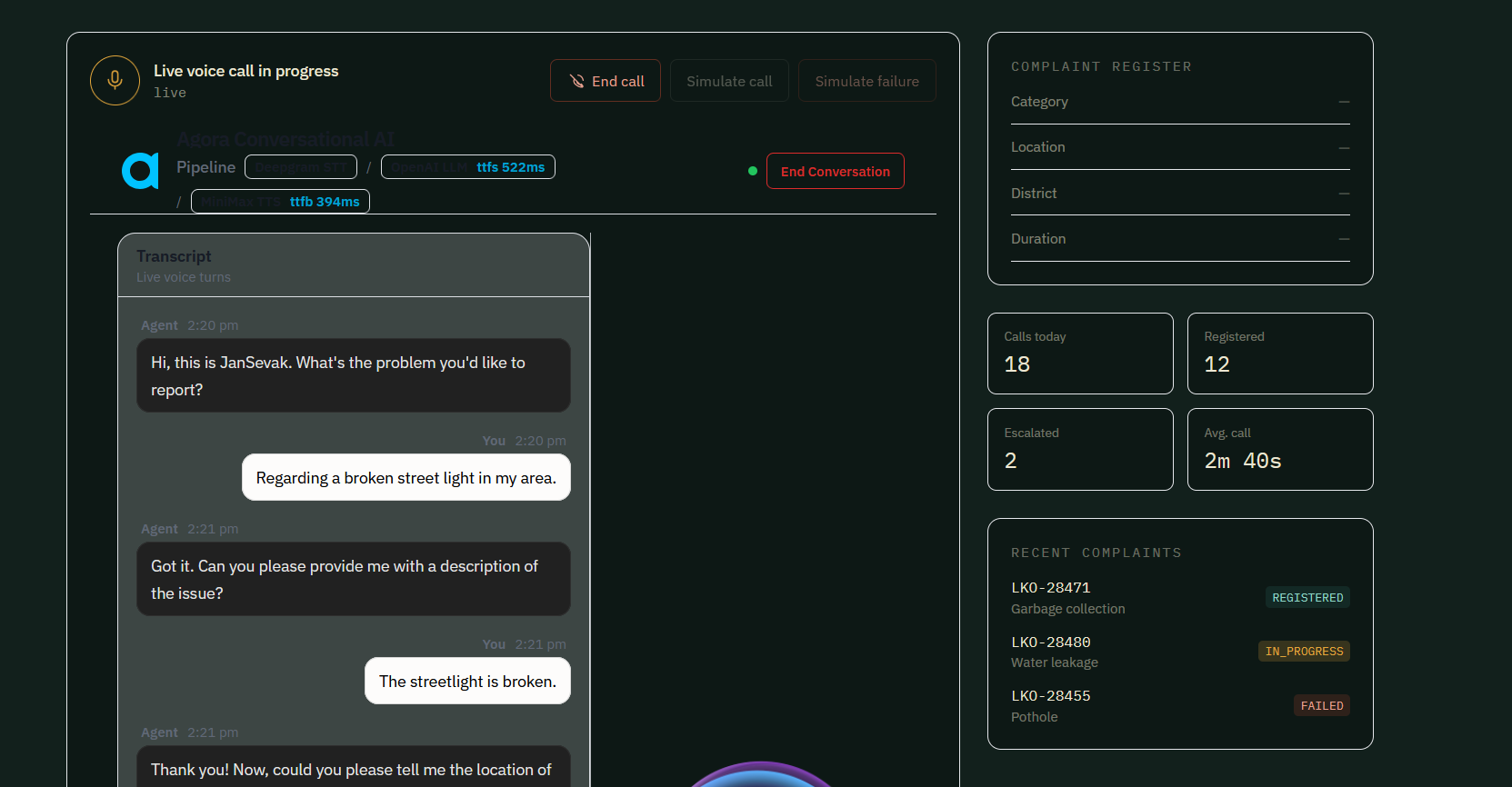
Task: Click 'The streetlight is broken.' message
Action: click(x=467, y=681)
